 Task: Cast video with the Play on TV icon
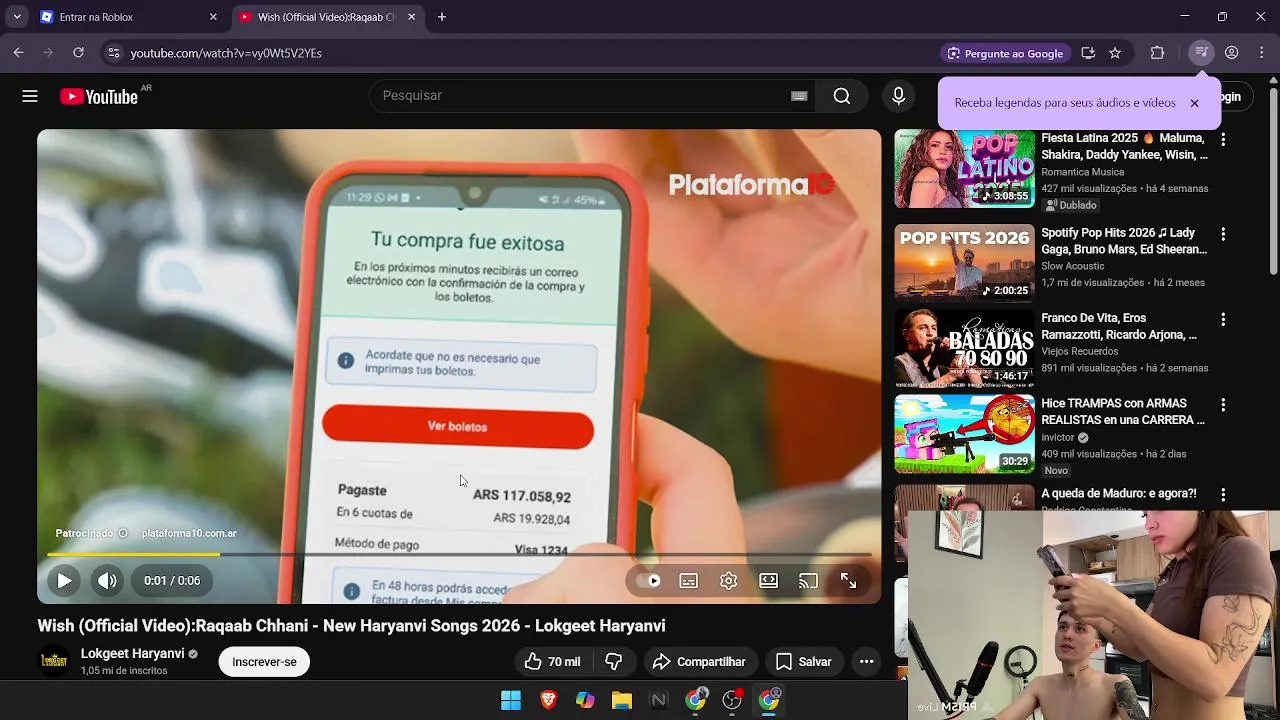tap(808, 581)
